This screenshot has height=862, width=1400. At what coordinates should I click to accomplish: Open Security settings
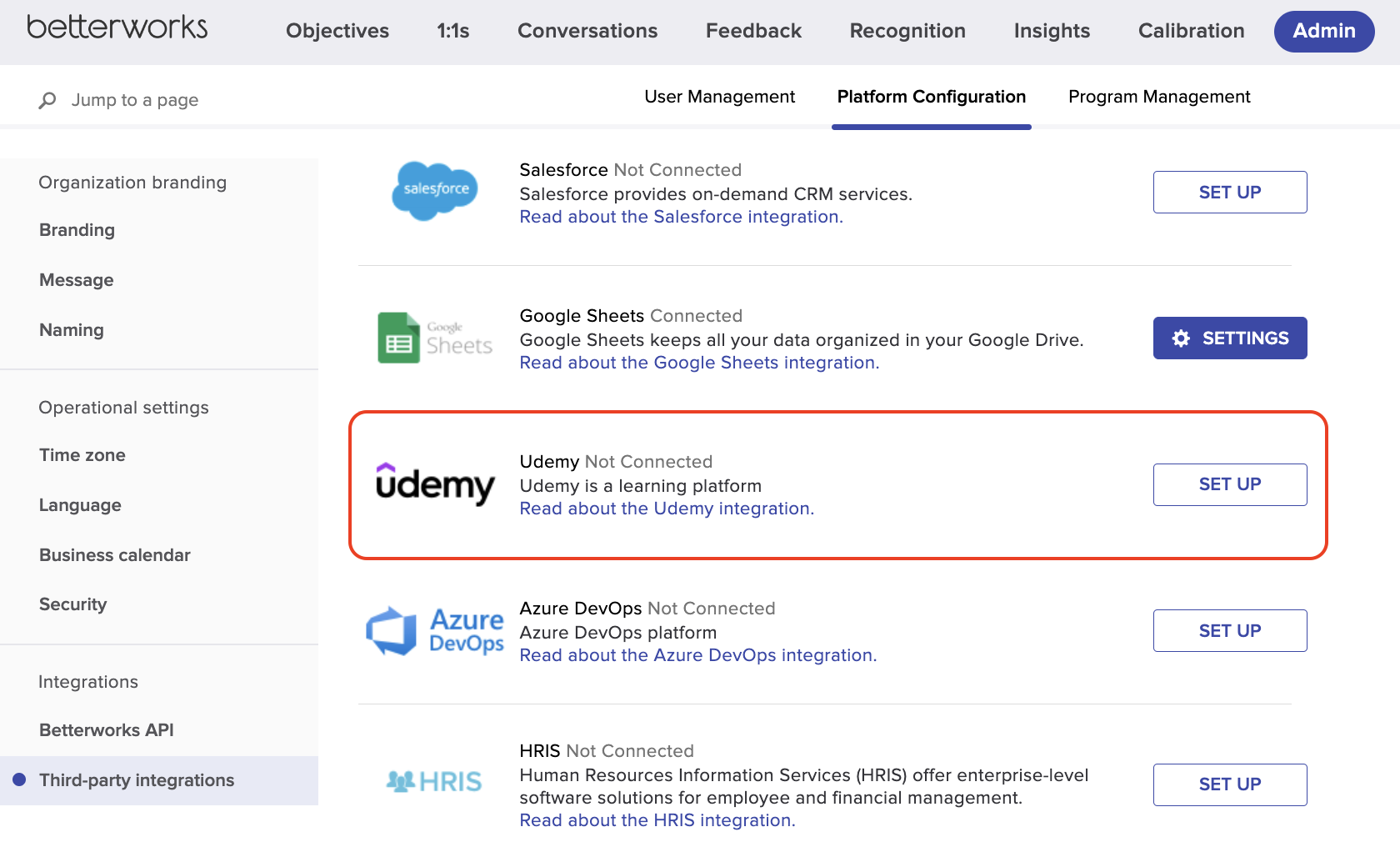pos(73,604)
